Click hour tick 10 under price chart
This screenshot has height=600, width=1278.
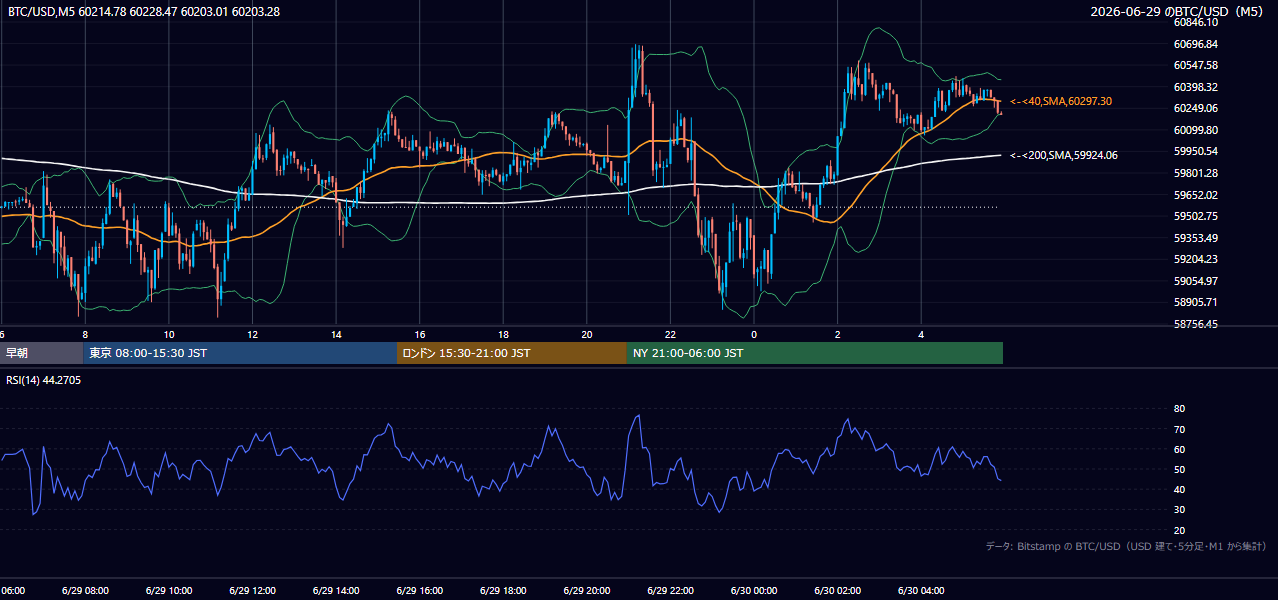169,334
